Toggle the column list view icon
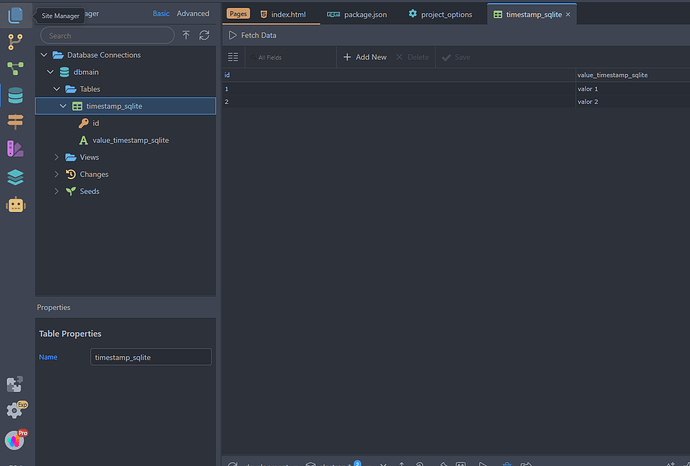The image size is (690, 466). click(x=233, y=57)
